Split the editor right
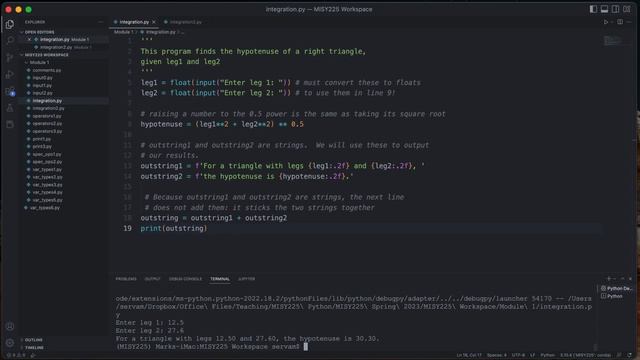Screen dimensions: 640x360 pyautogui.click(x=620, y=22)
